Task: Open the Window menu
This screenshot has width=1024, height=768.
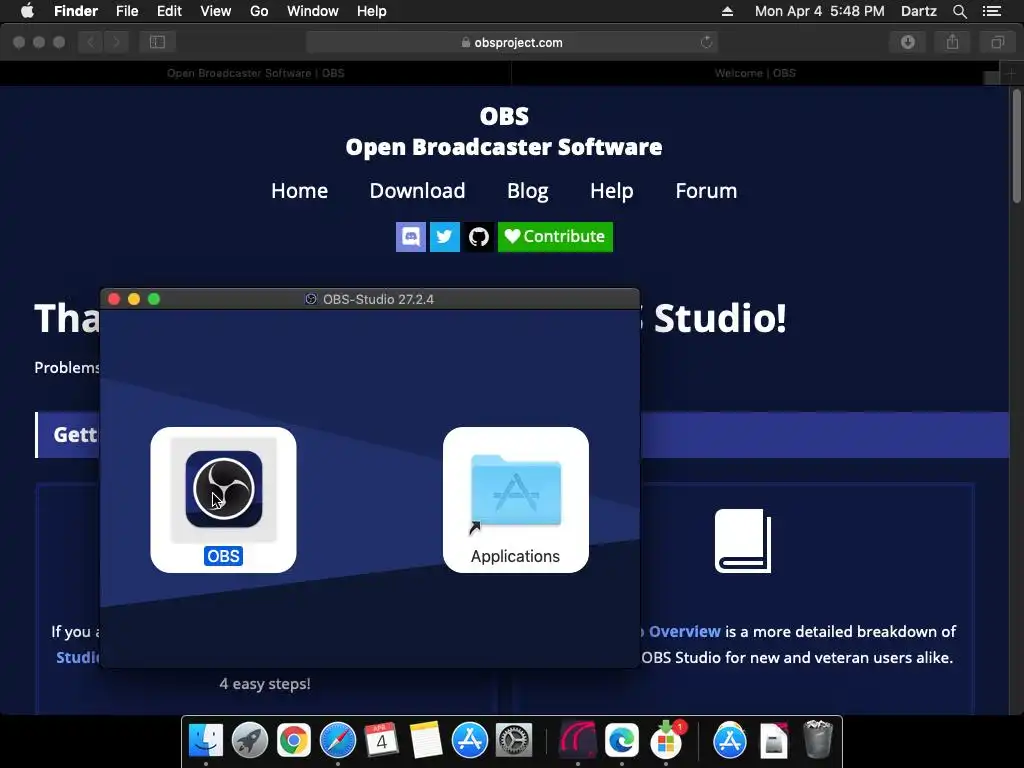Action: (313, 11)
